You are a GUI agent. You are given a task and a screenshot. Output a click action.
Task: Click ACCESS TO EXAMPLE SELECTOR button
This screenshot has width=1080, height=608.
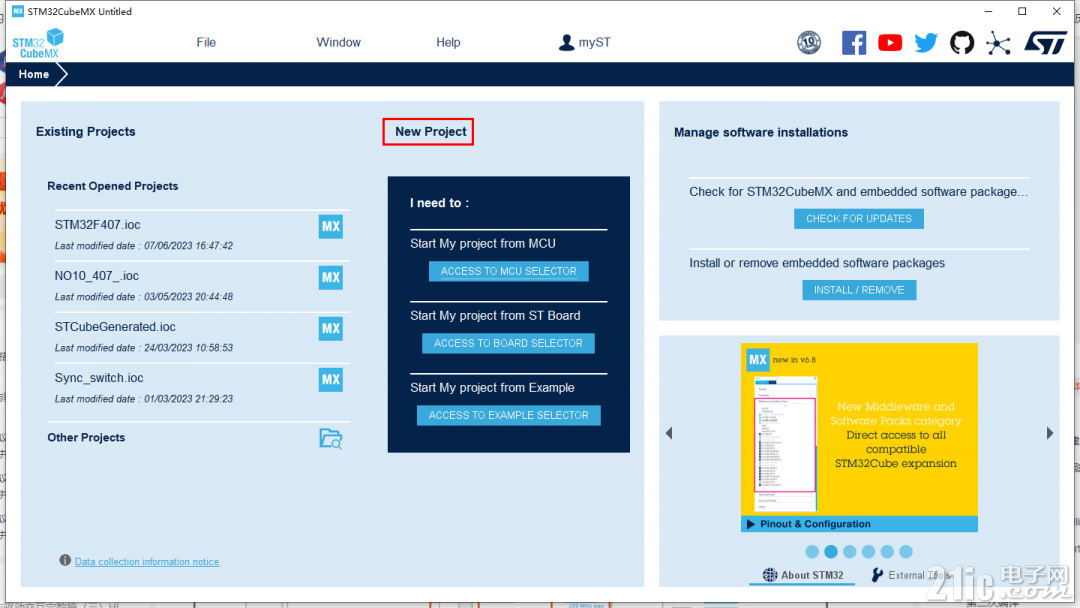[x=508, y=415]
